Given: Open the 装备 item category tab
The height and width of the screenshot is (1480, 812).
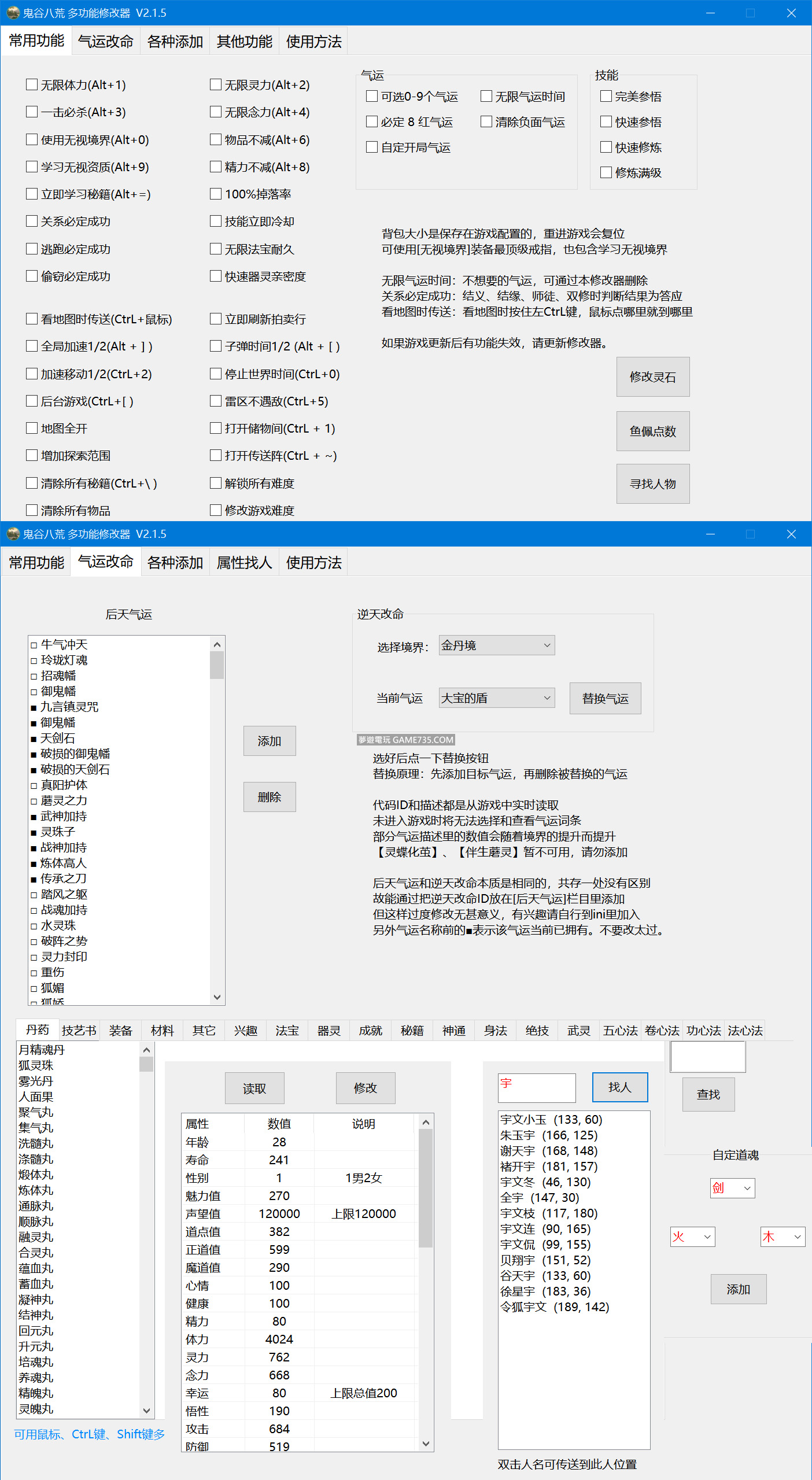Looking at the screenshot, I should click(121, 1031).
